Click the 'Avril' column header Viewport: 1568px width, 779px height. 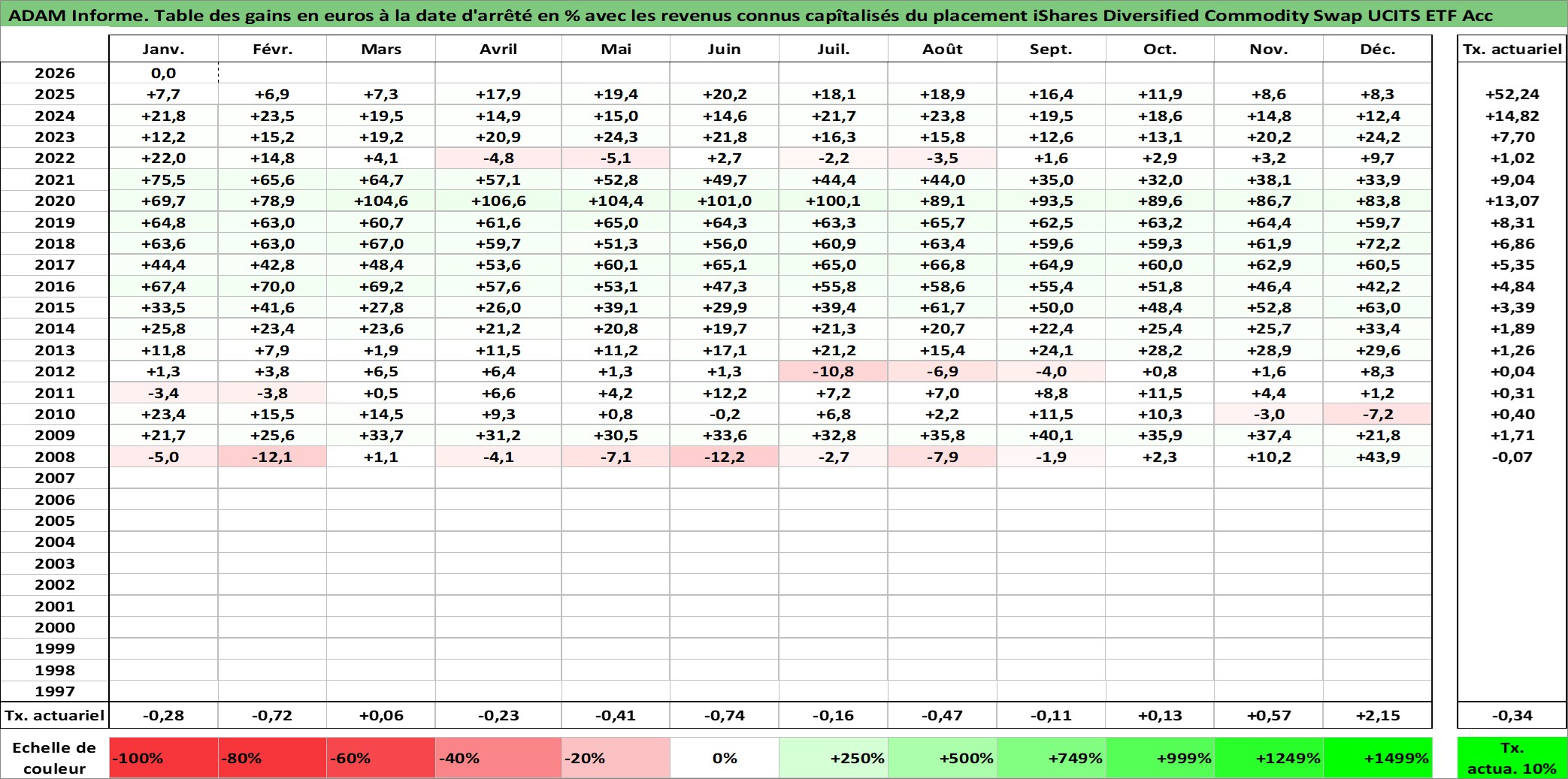498,50
